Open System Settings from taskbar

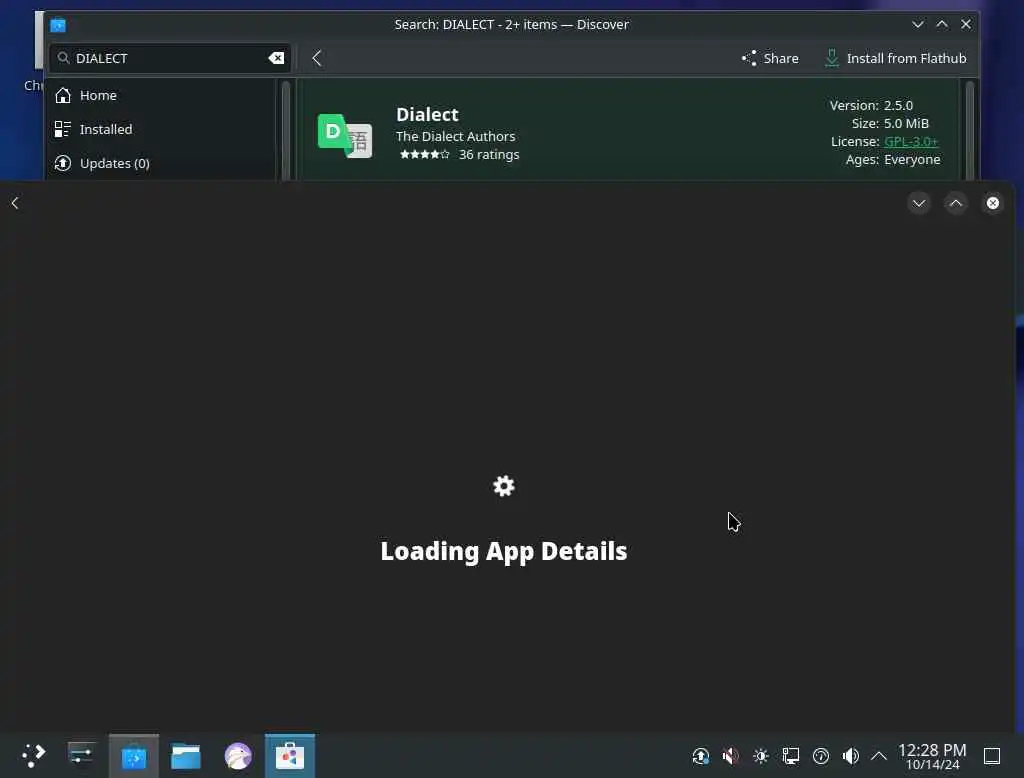coord(81,756)
